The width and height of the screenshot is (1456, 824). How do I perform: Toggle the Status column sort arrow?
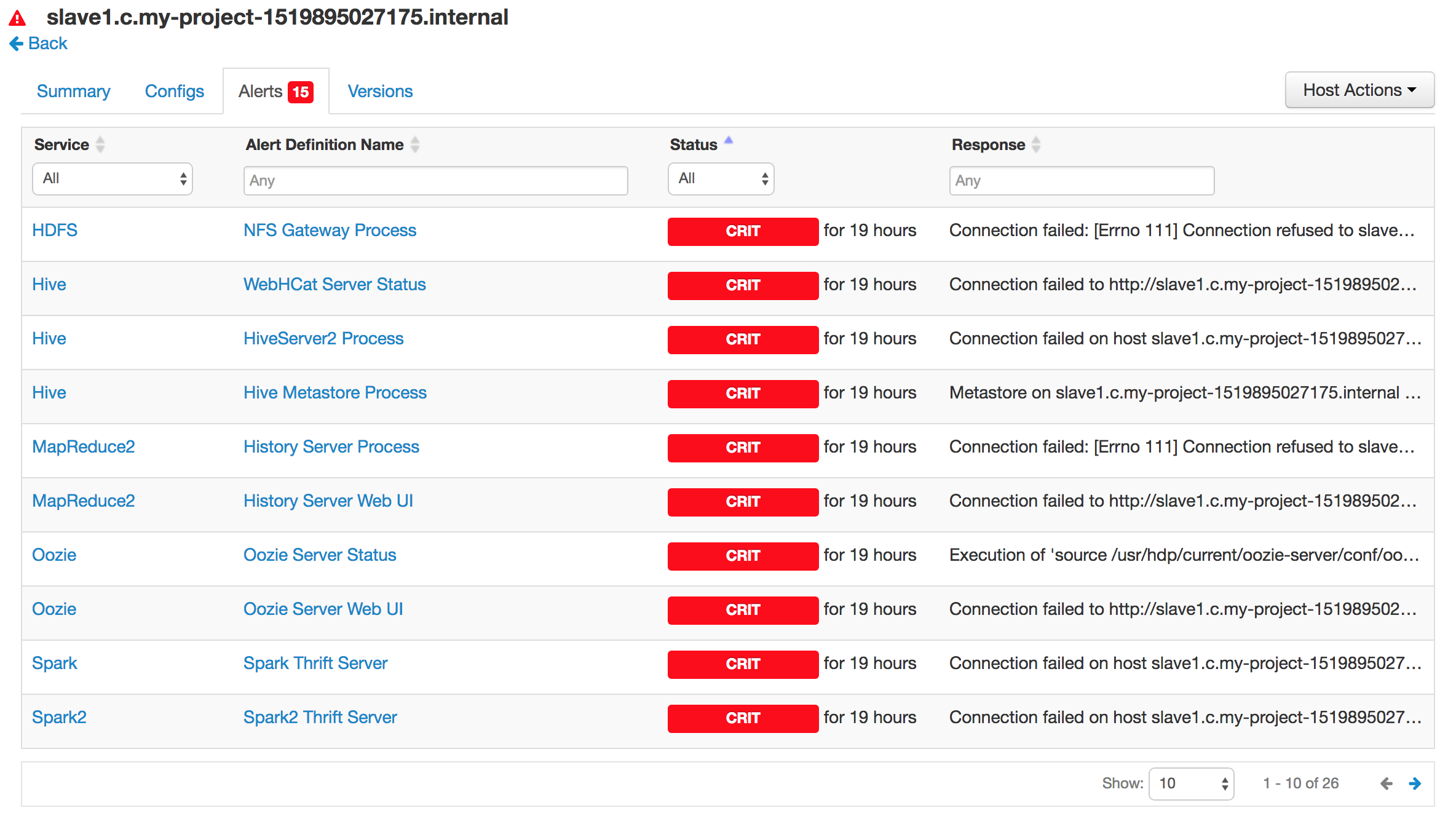[x=729, y=141]
